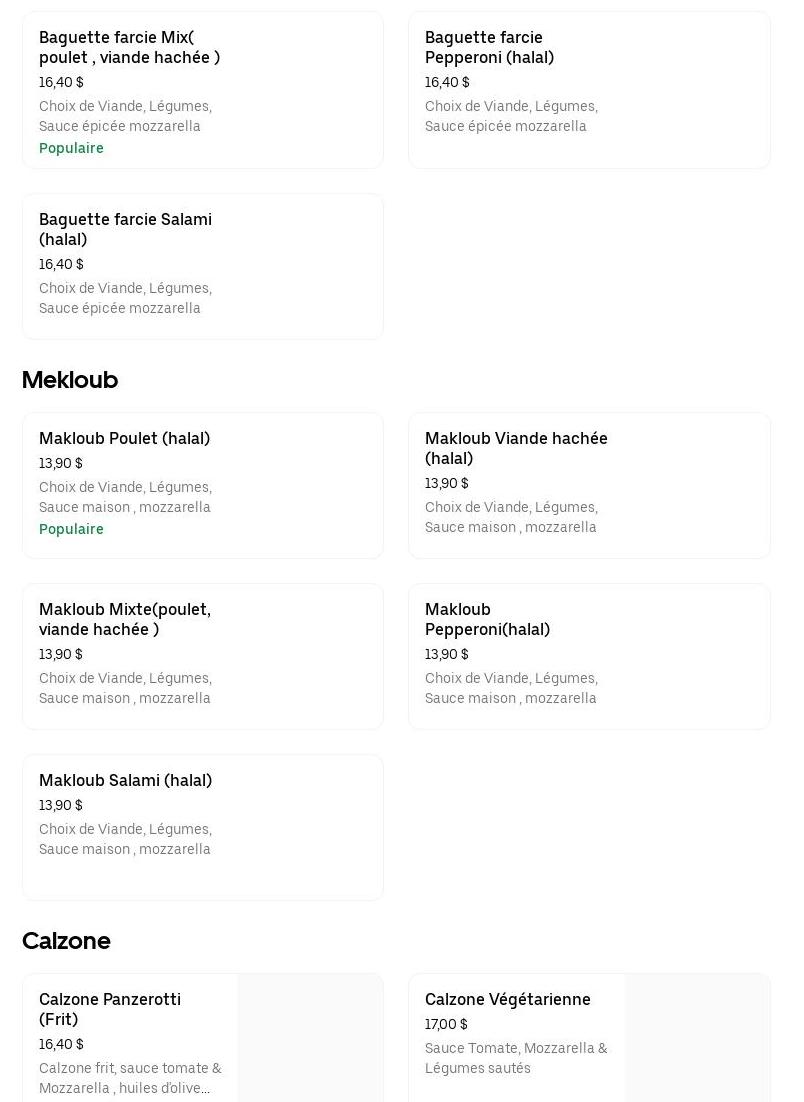Select Makloub Salami (halal) card
Screen dimensions: 804x1102
click(x=203, y=827)
